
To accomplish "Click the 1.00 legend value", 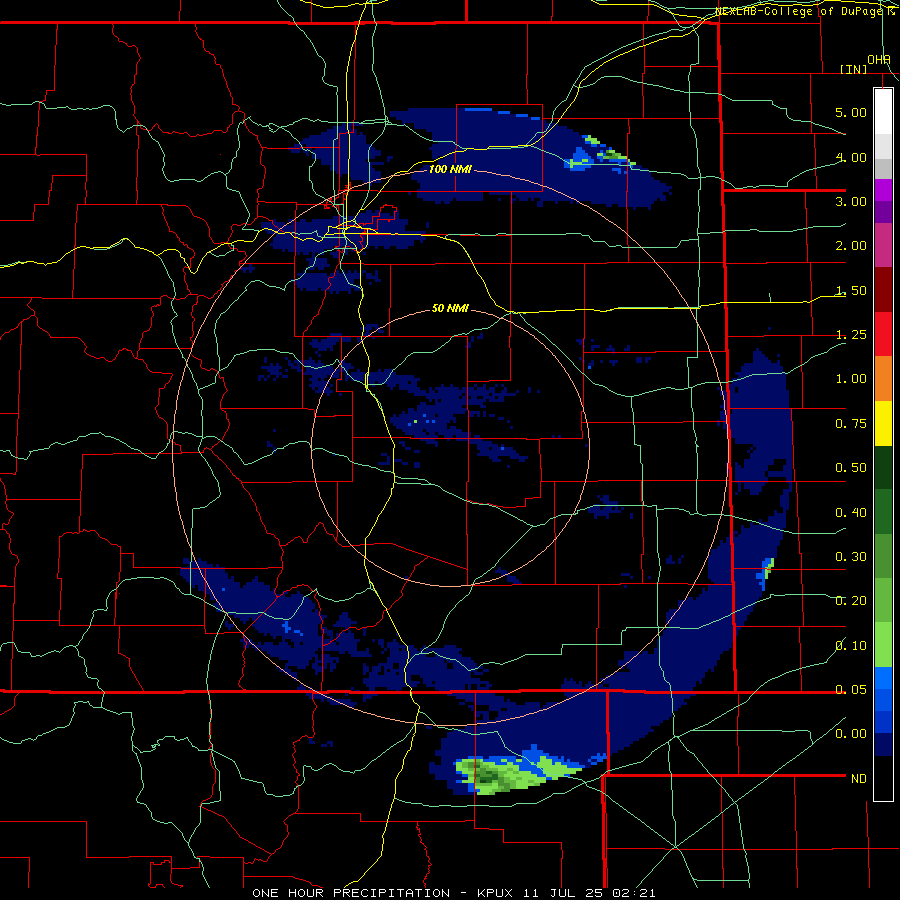I will tap(851, 379).
